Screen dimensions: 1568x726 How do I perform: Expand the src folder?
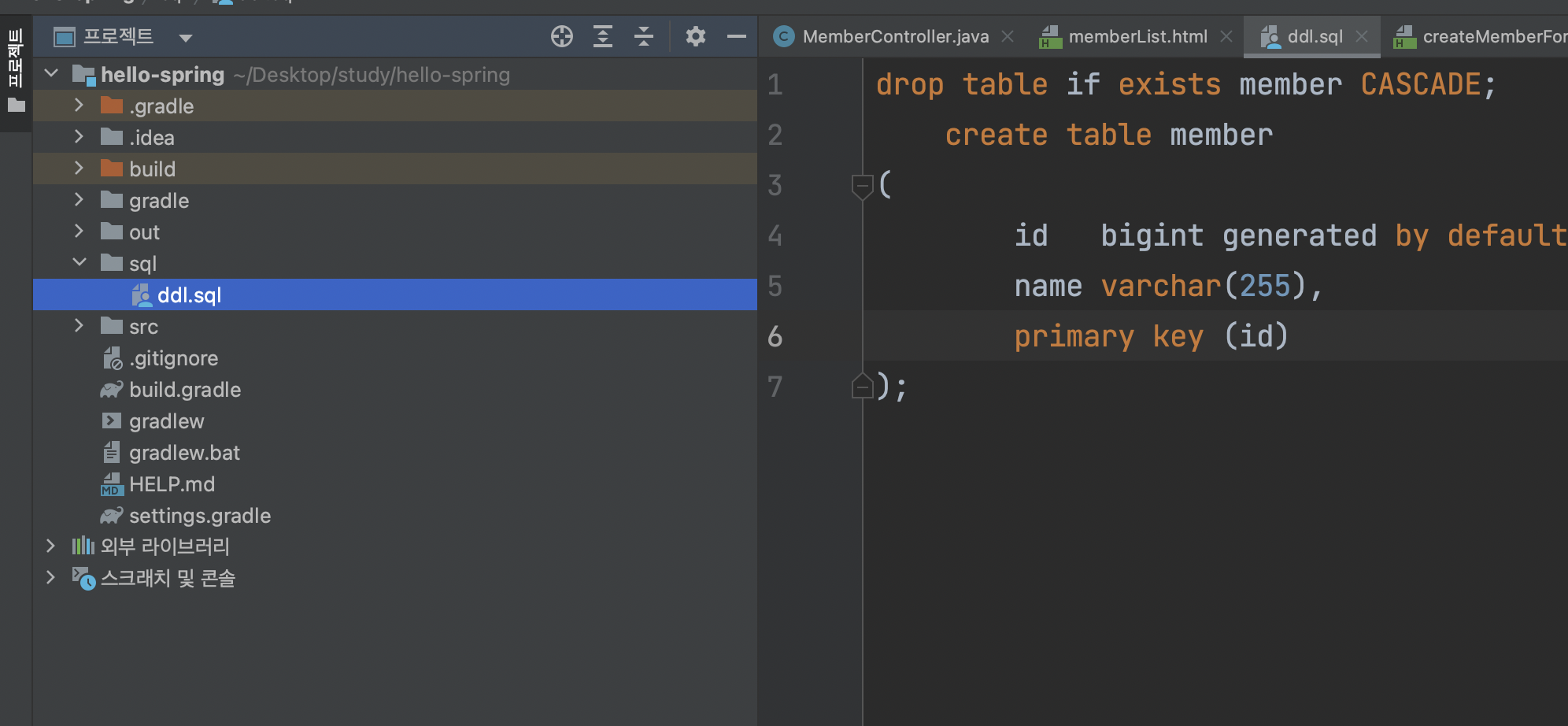pyautogui.click(x=79, y=326)
